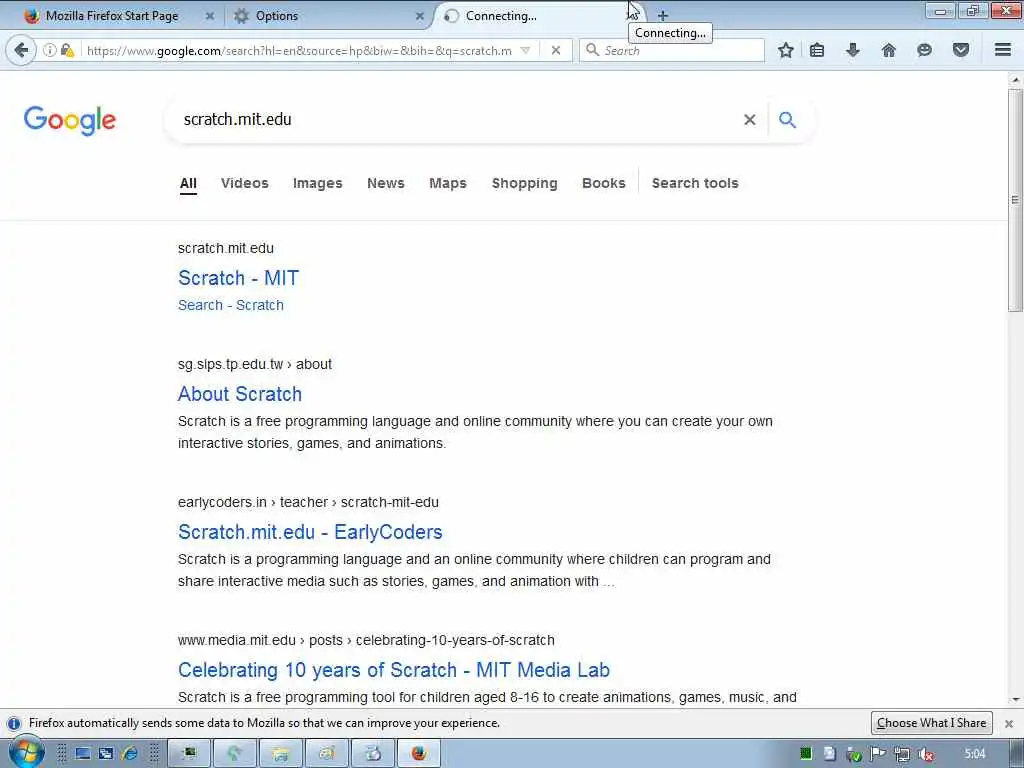Click Switch between windows quick launch icon
This screenshot has height=768, width=1024.
(x=106, y=754)
